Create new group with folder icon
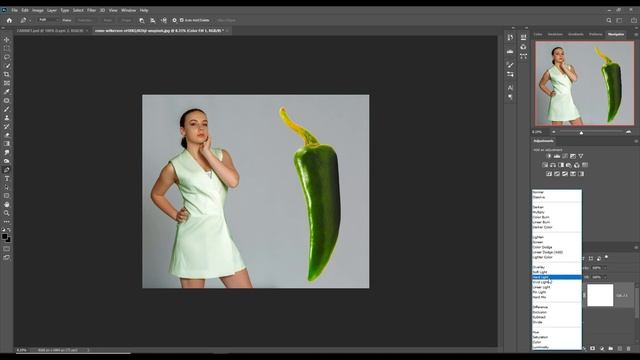The height and width of the screenshot is (360, 640). [x=611, y=349]
